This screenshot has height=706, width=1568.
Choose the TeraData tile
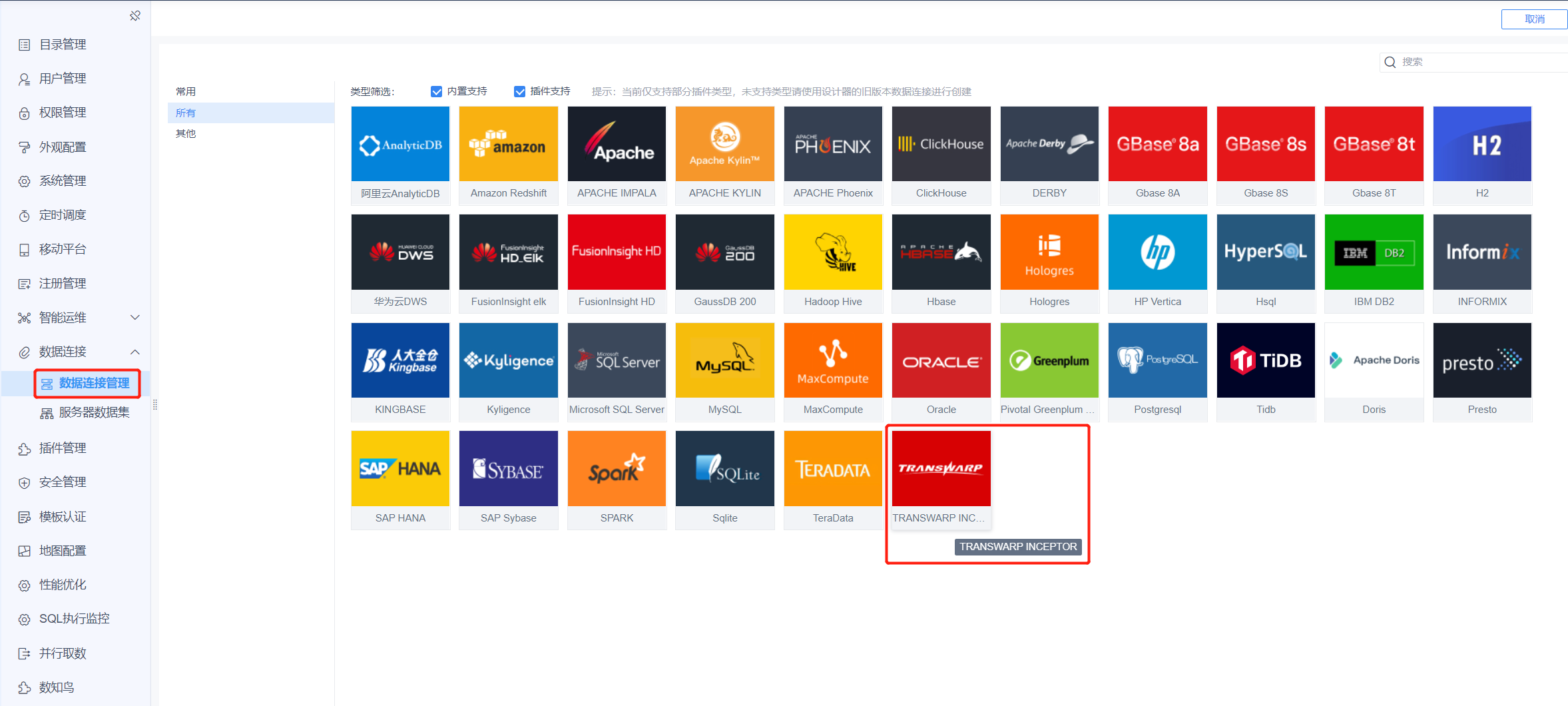(833, 480)
